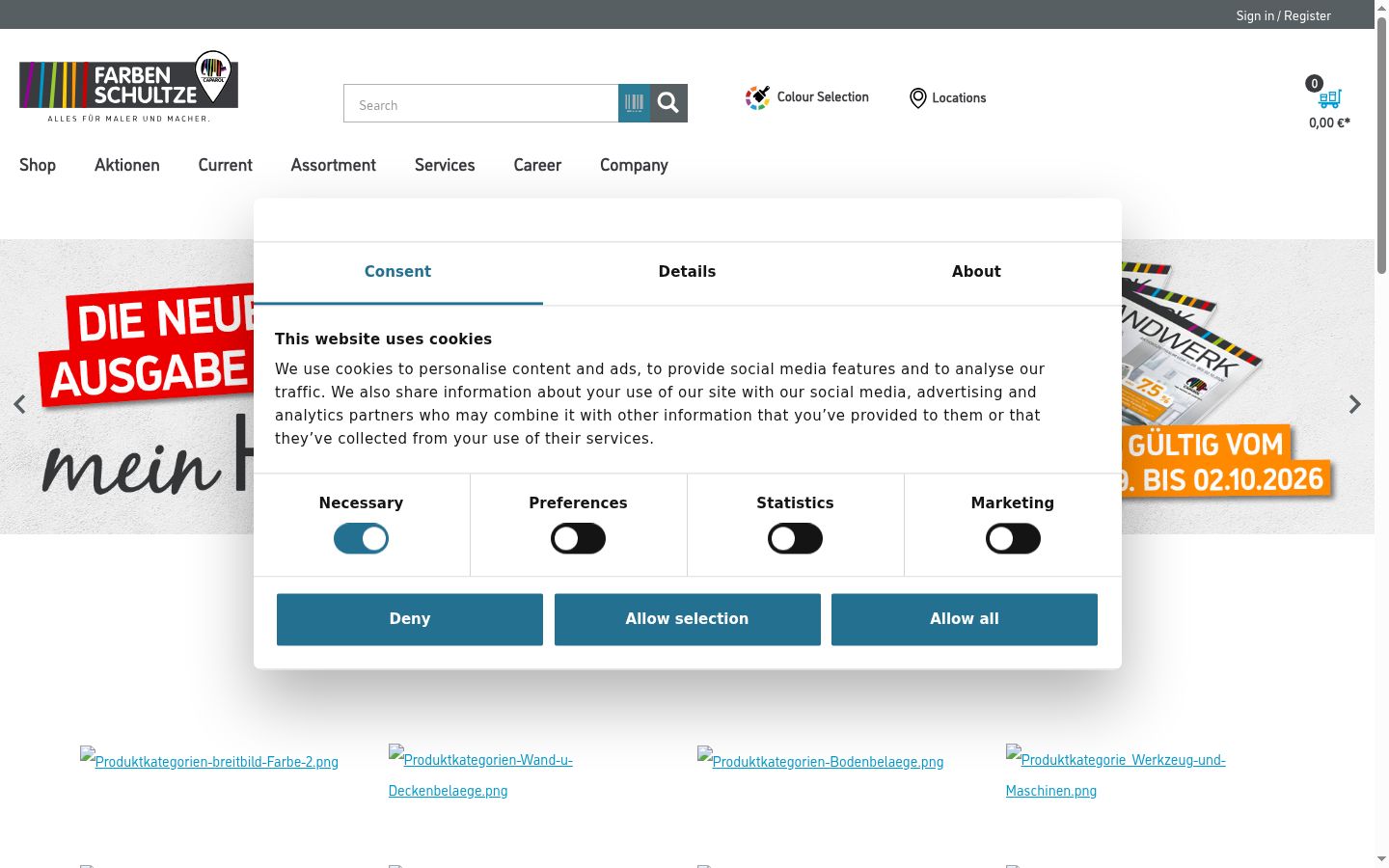1389x868 pixels.
Task: Open Produktkategorien-breitbild-Farbe-2.png link
Action: [209, 761]
